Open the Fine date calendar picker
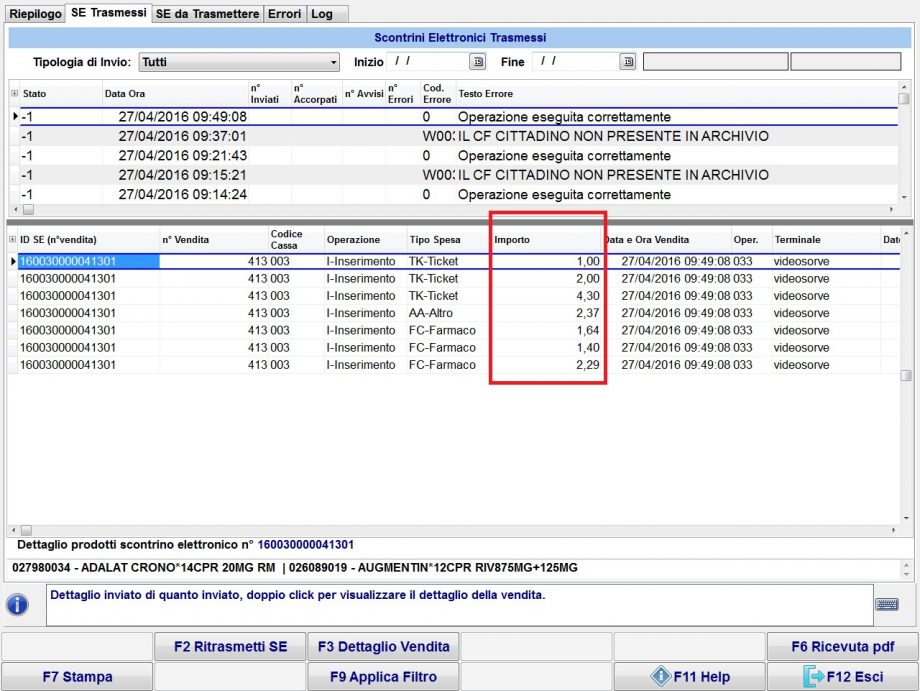 627,62
